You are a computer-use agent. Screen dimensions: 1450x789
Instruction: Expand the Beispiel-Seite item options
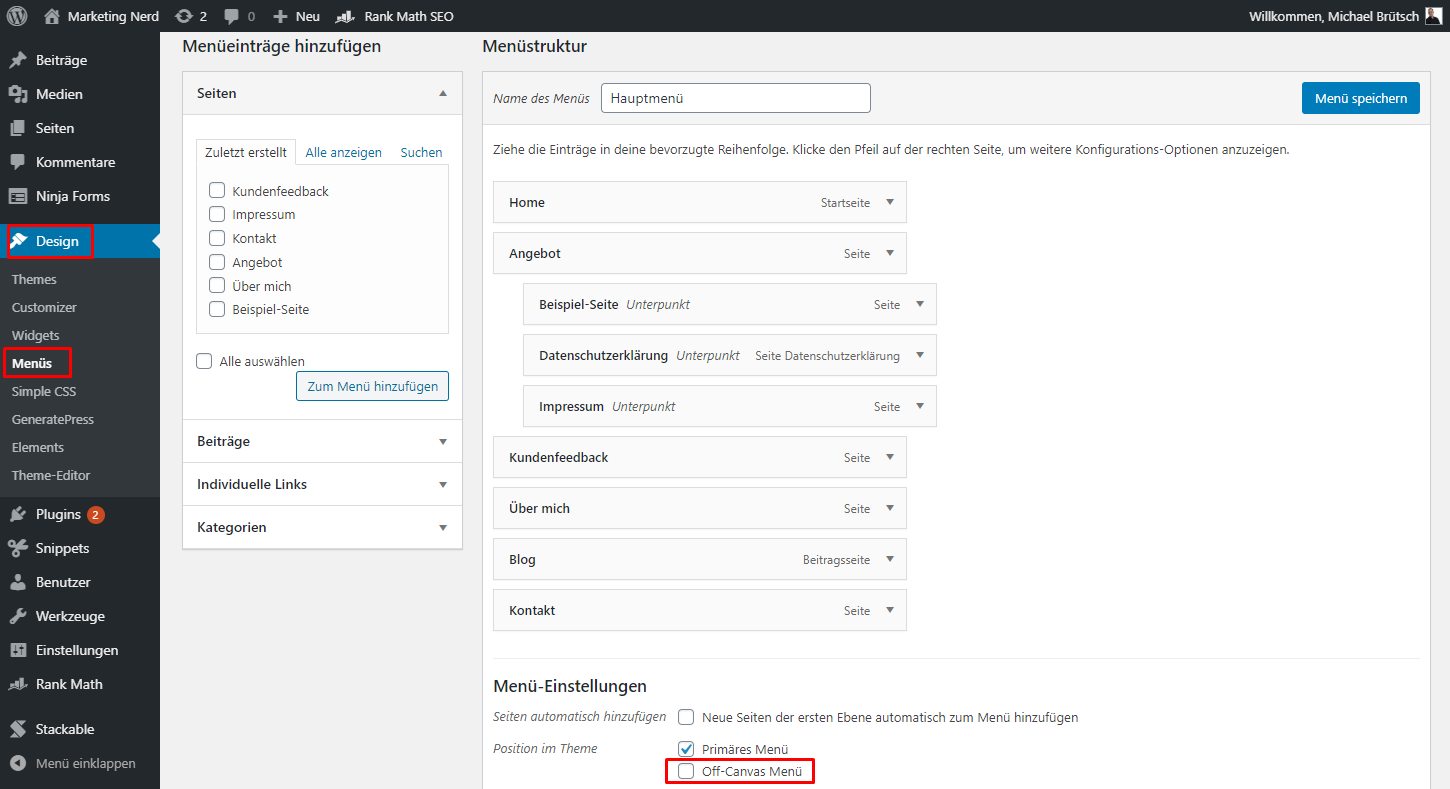coord(920,304)
